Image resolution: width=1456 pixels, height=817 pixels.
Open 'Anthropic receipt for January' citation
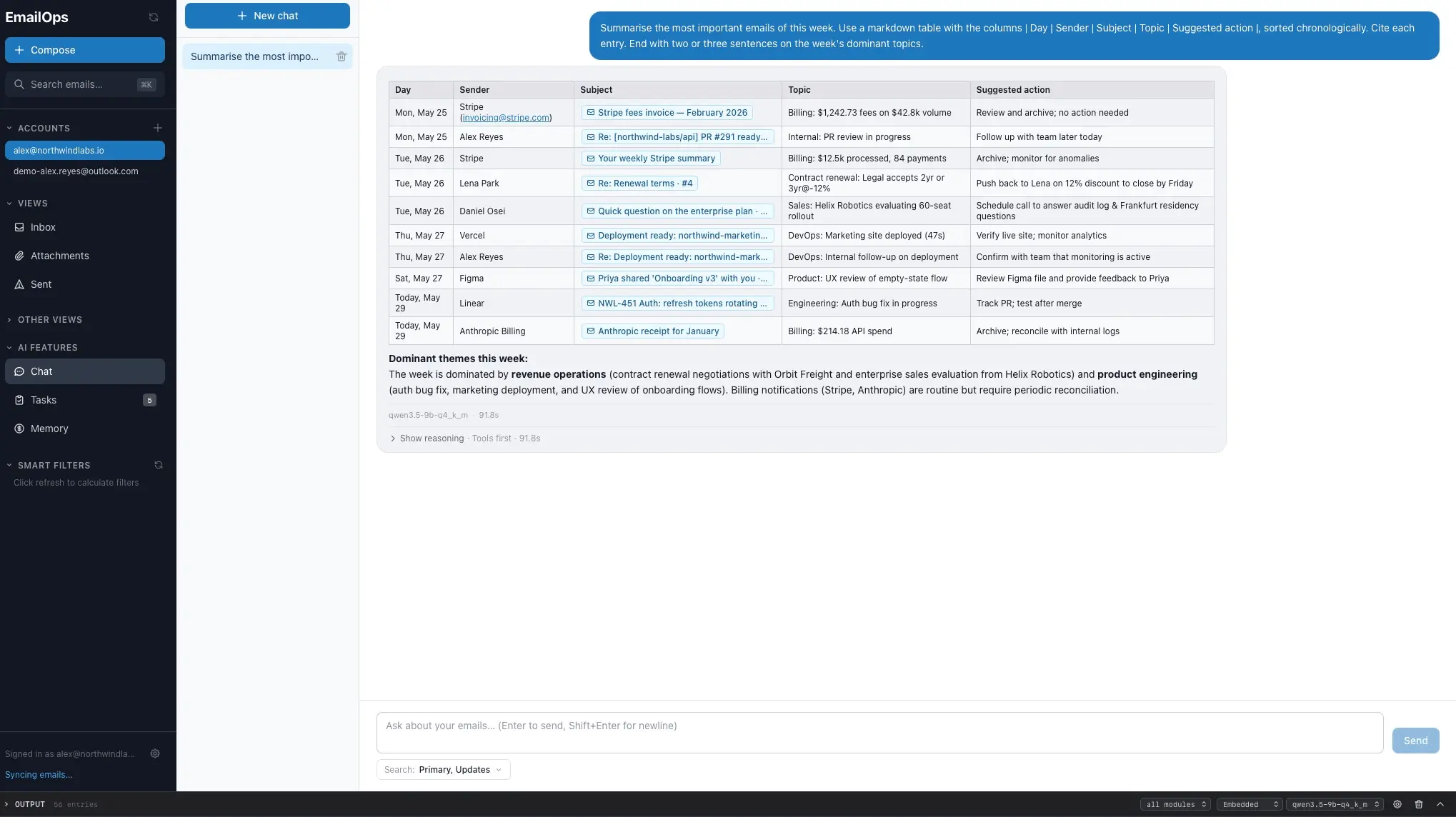[x=653, y=331]
